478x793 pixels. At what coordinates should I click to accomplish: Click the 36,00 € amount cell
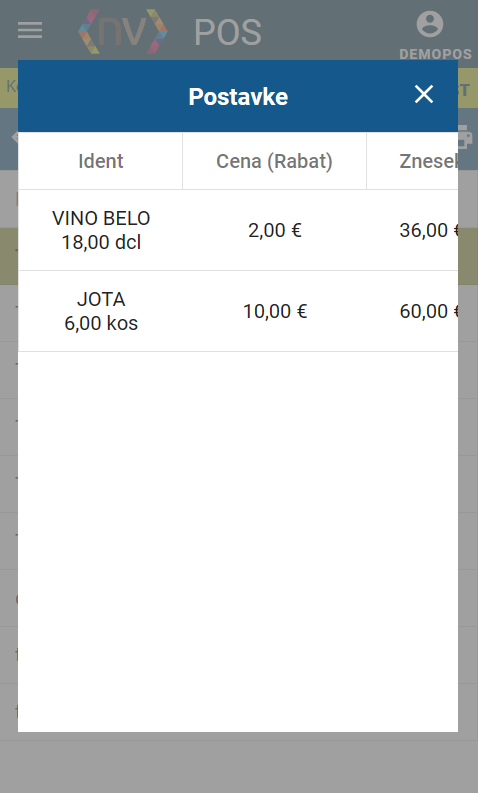click(412, 231)
